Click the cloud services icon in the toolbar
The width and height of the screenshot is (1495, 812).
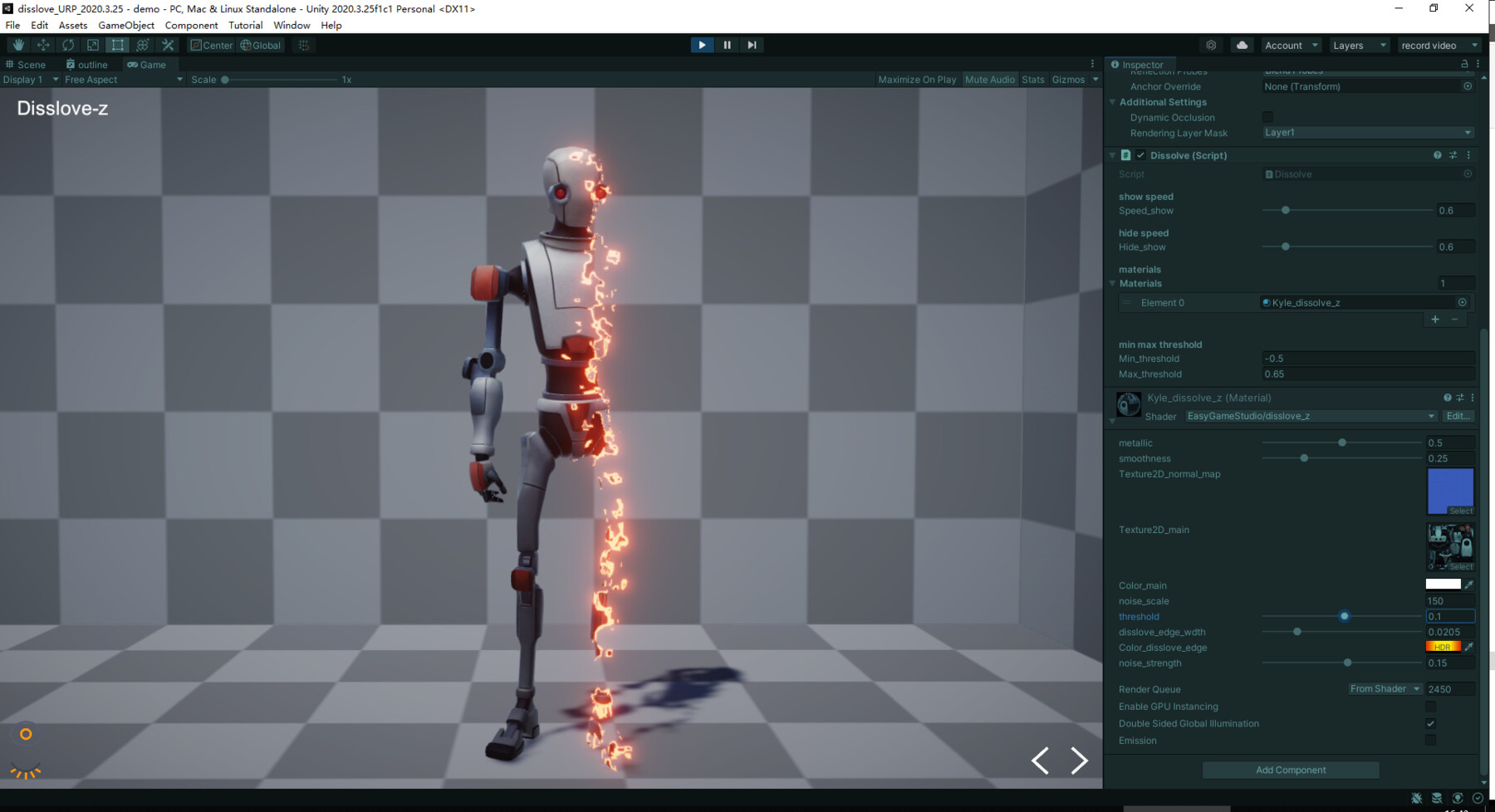point(1242,45)
